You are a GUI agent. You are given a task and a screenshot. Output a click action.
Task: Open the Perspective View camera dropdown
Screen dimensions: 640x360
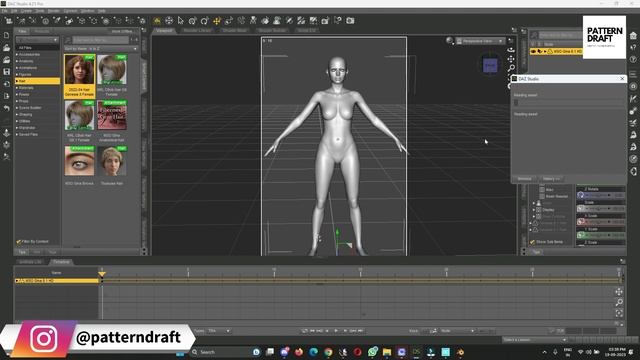(x=480, y=41)
